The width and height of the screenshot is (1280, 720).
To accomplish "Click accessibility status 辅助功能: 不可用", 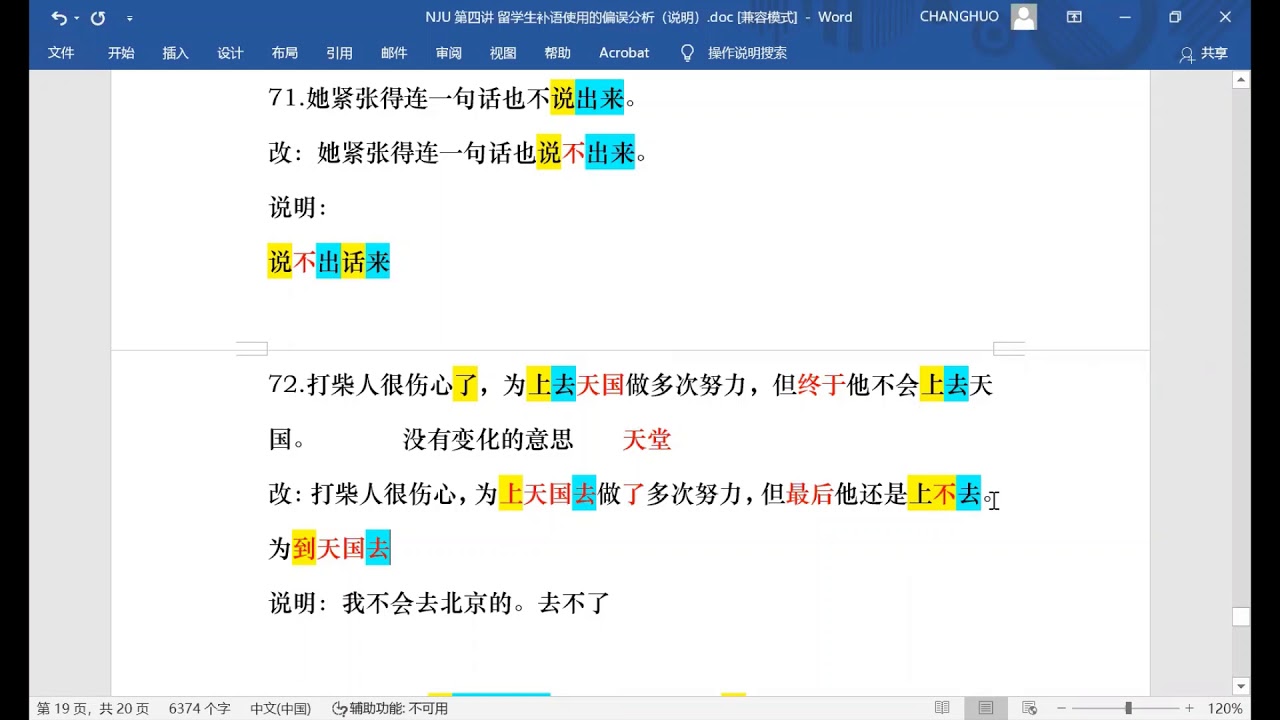I will pyautogui.click(x=390, y=708).
